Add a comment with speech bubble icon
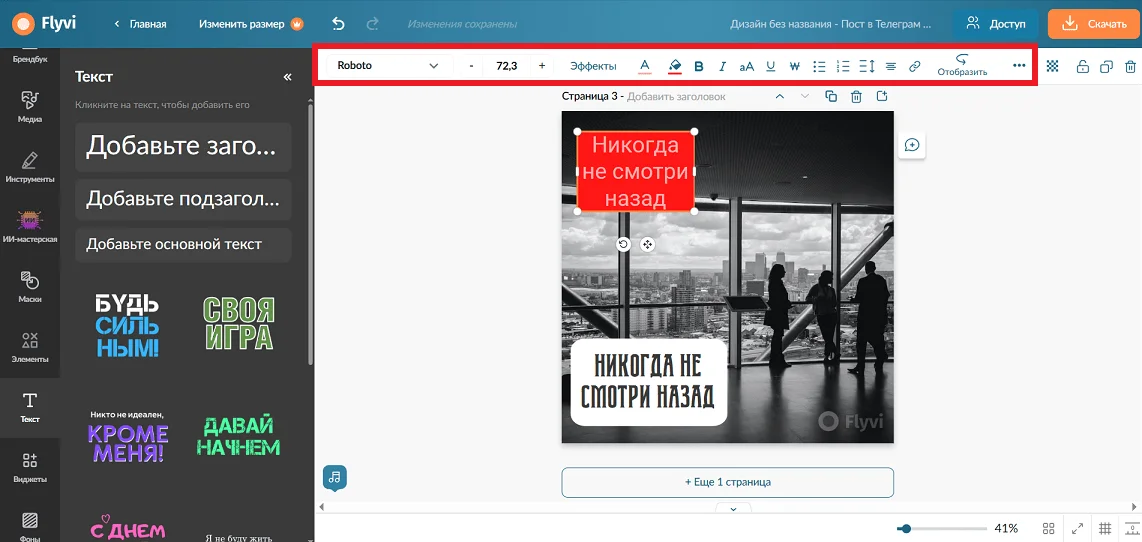Image resolution: width=1142 pixels, height=542 pixels. pyautogui.click(x=912, y=145)
